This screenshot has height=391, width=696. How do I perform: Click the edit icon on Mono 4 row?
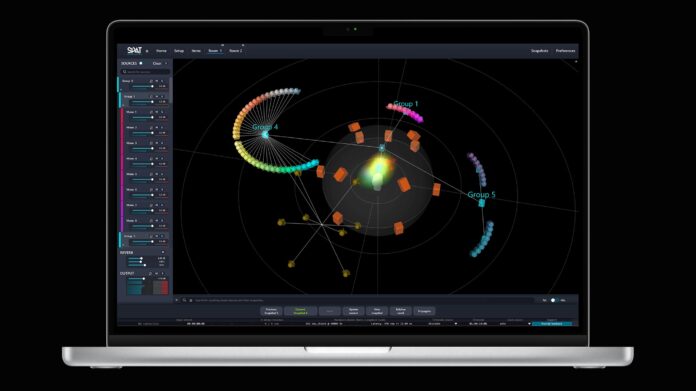pos(151,158)
